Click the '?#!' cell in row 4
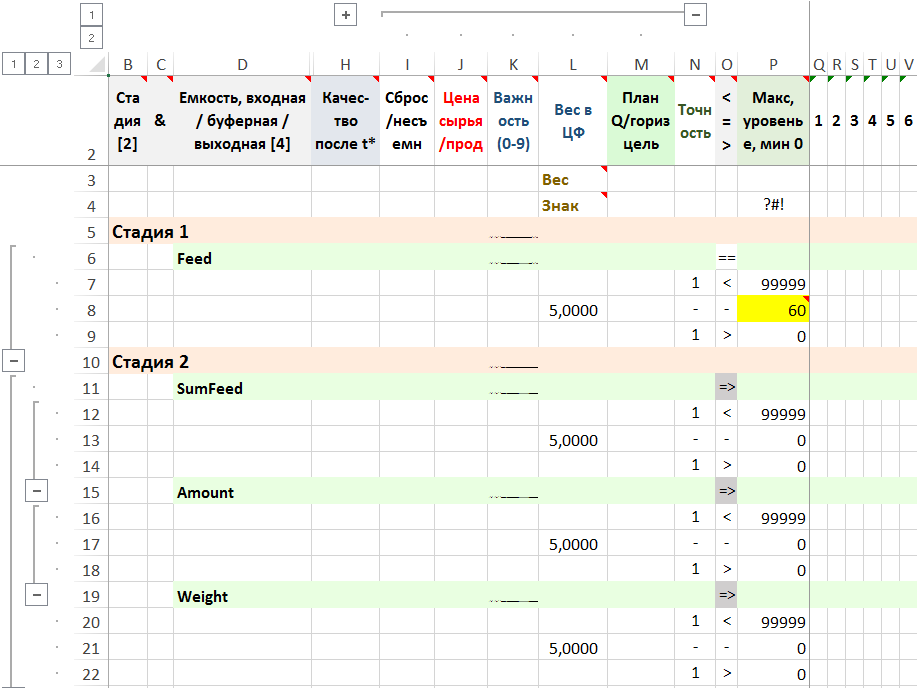 (x=773, y=206)
